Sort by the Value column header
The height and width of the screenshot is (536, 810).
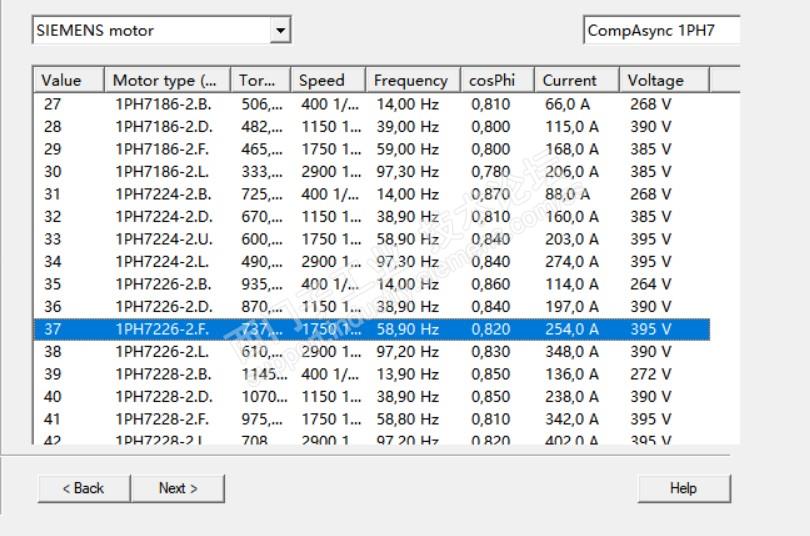coord(69,81)
